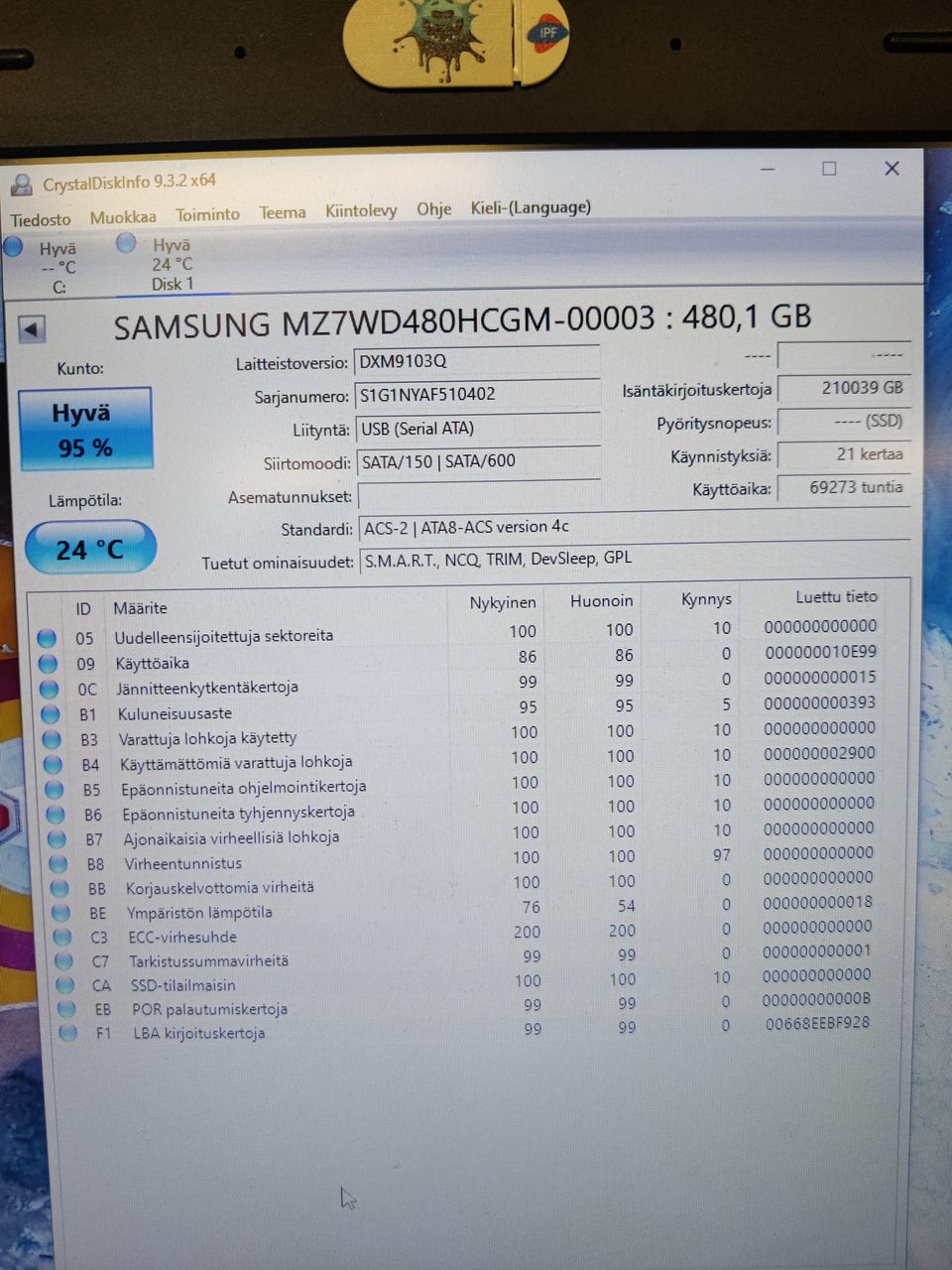Click status orb for attribute 0C

pos(49,689)
